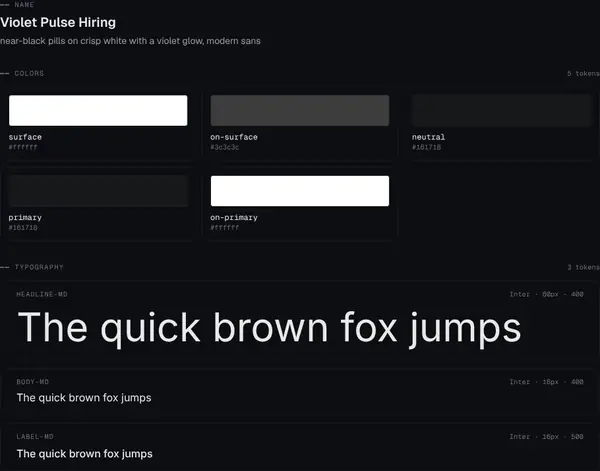Viewport: 600px width, 471px height.
Task: Click the HEADLINE-MD label
Action: [42, 294]
